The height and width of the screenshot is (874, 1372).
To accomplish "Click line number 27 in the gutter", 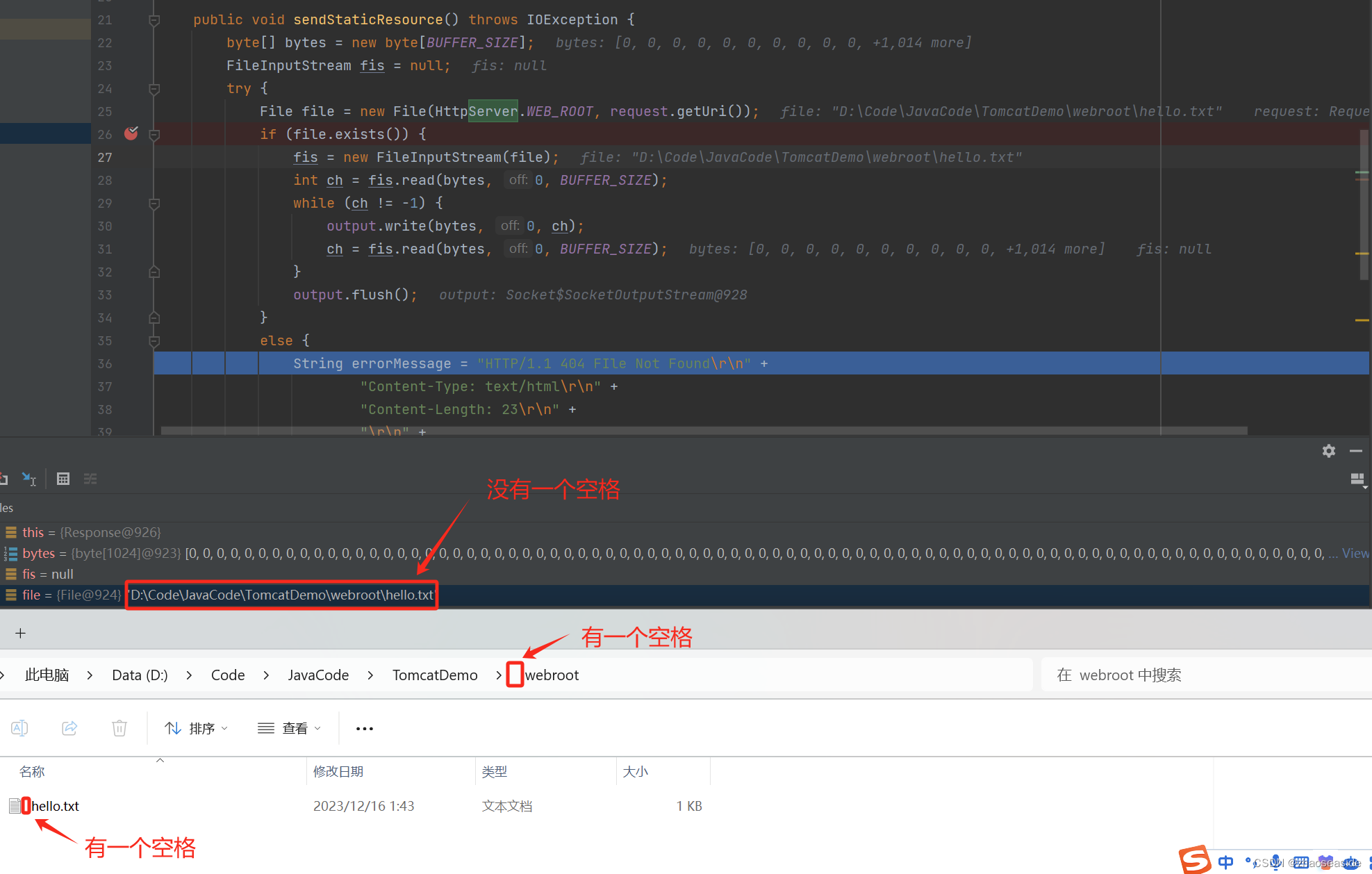I will click(105, 158).
